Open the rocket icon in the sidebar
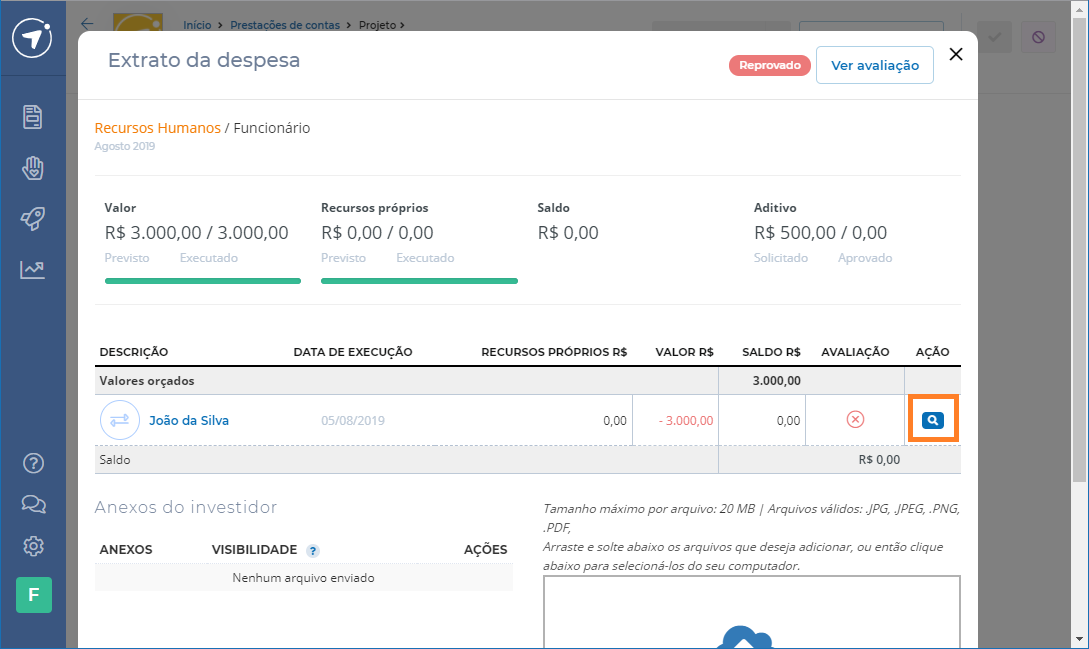The width and height of the screenshot is (1089, 649). click(x=33, y=218)
